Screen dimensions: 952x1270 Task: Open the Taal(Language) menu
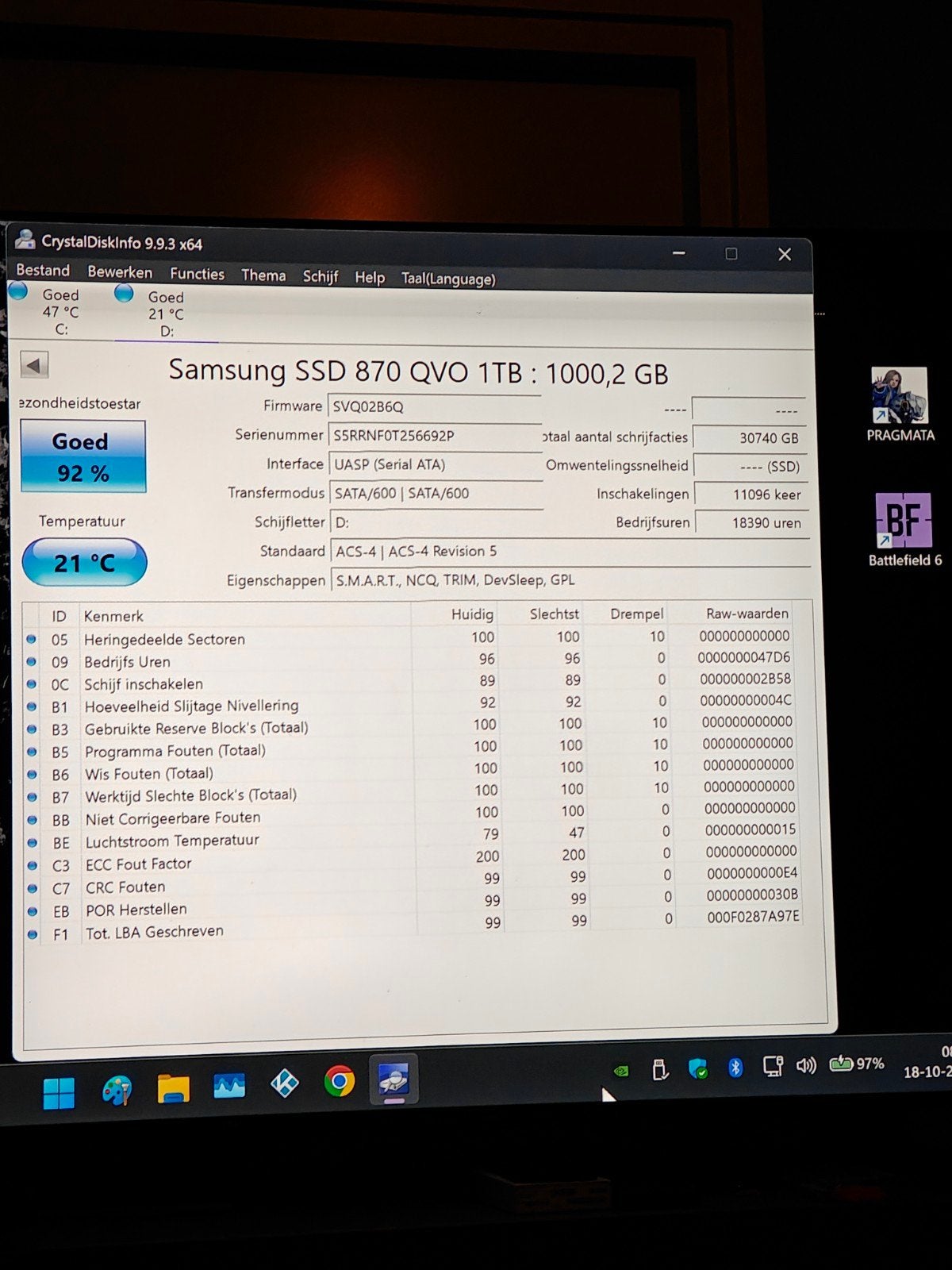tap(448, 279)
